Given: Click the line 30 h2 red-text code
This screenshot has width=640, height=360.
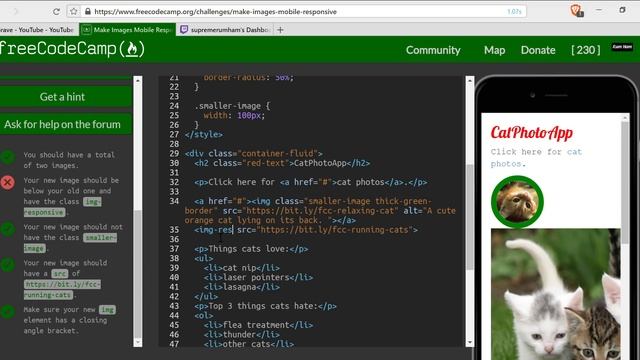Looking at the screenshot, I should tap(282, 163).
